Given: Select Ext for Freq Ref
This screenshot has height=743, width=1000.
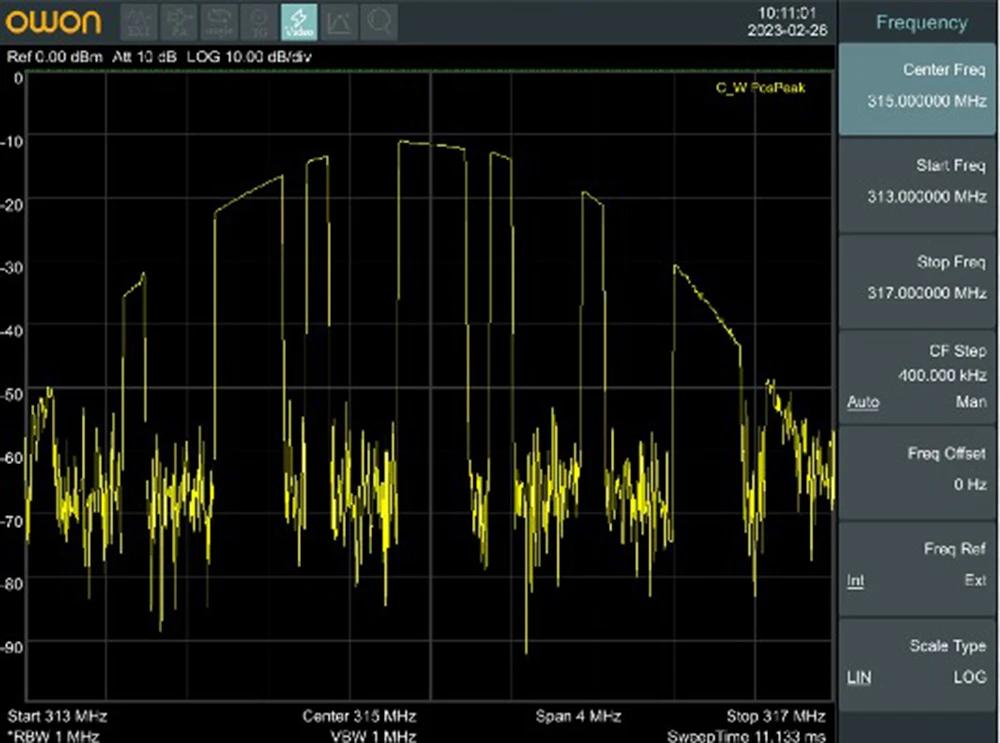Looking at the screenshot, I should coord(974,580).
